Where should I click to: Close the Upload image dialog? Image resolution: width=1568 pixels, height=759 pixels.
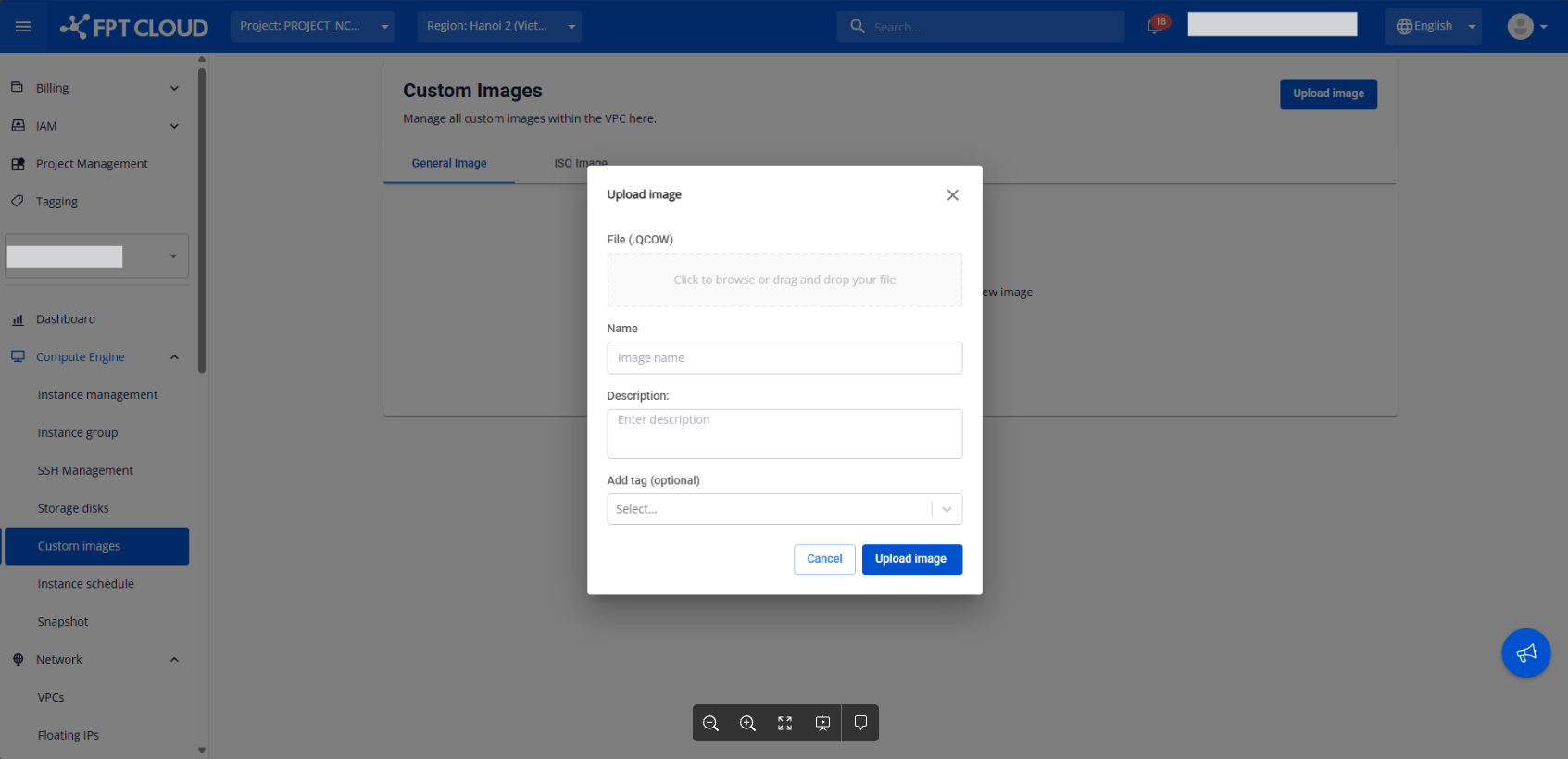click(952, 195)
